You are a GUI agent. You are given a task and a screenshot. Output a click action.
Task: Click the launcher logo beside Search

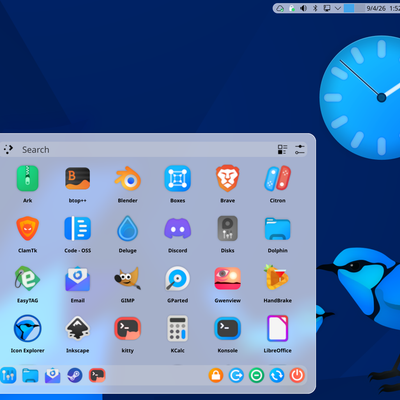(9, 149)
